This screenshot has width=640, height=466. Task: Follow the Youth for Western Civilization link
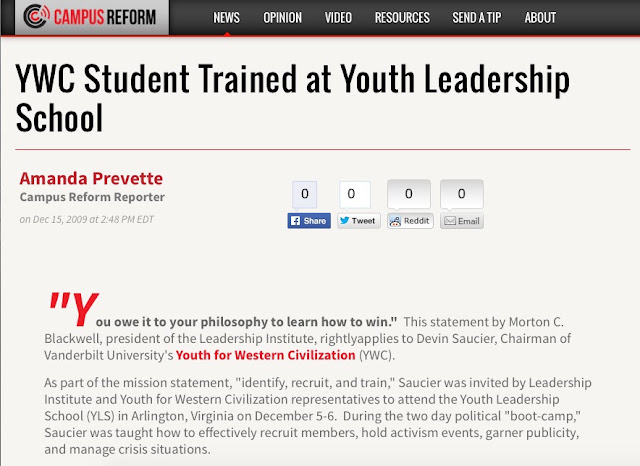[x=266, y=355]
